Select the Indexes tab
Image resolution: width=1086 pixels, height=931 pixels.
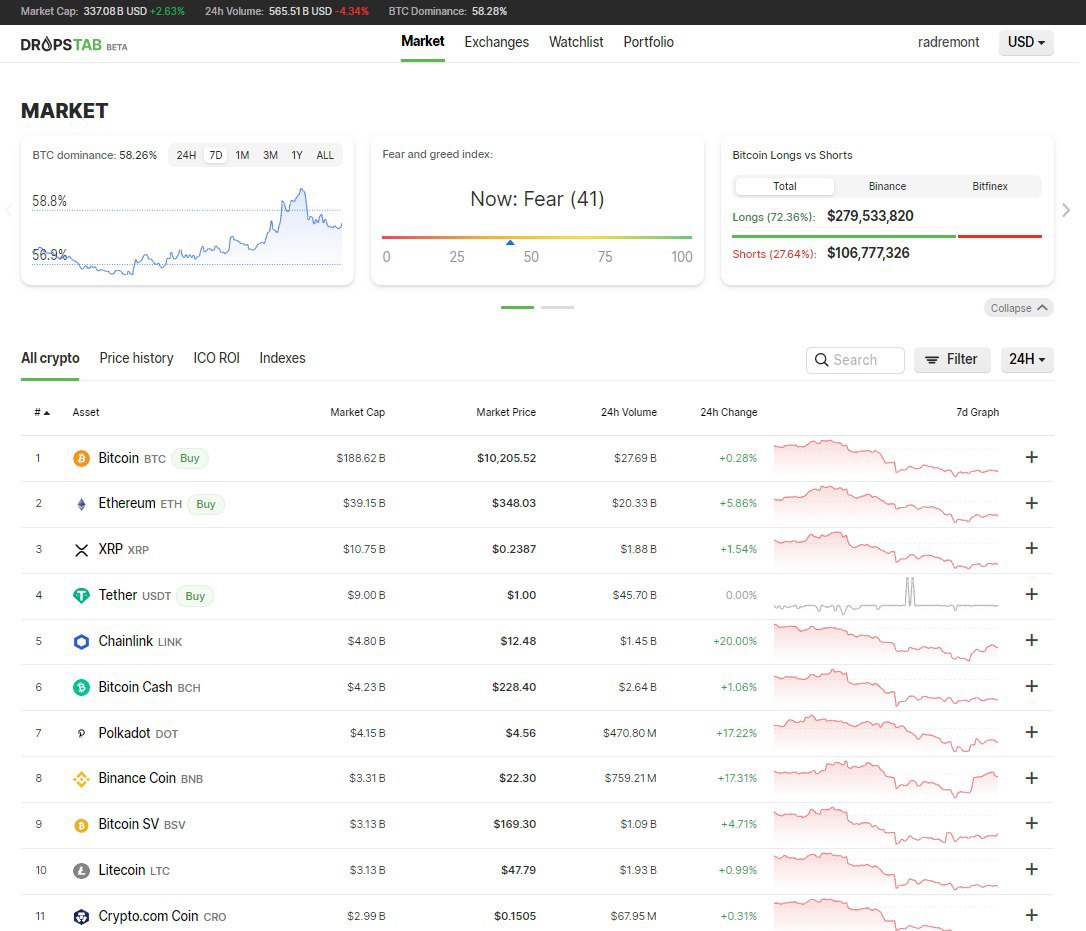282,358
